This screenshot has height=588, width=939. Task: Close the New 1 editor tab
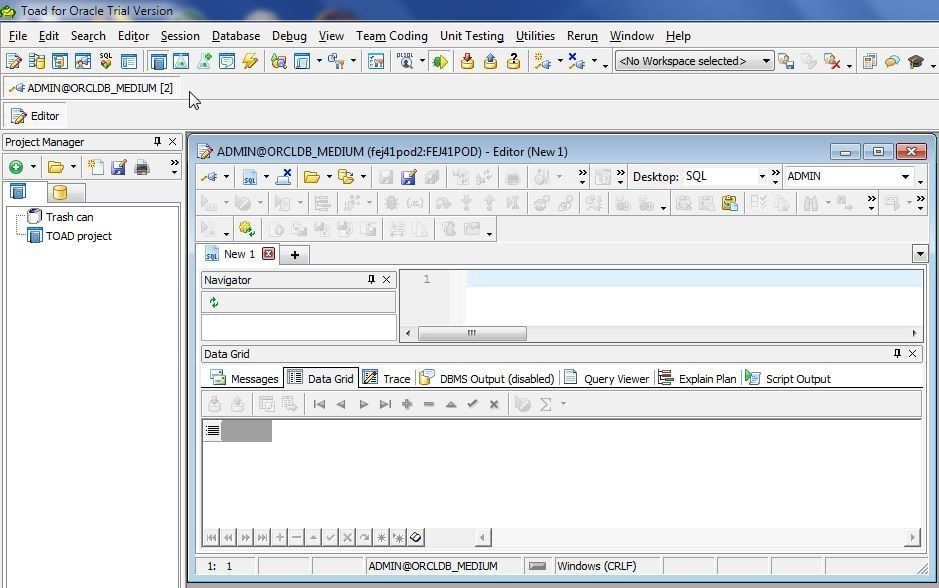click(269, 254)
